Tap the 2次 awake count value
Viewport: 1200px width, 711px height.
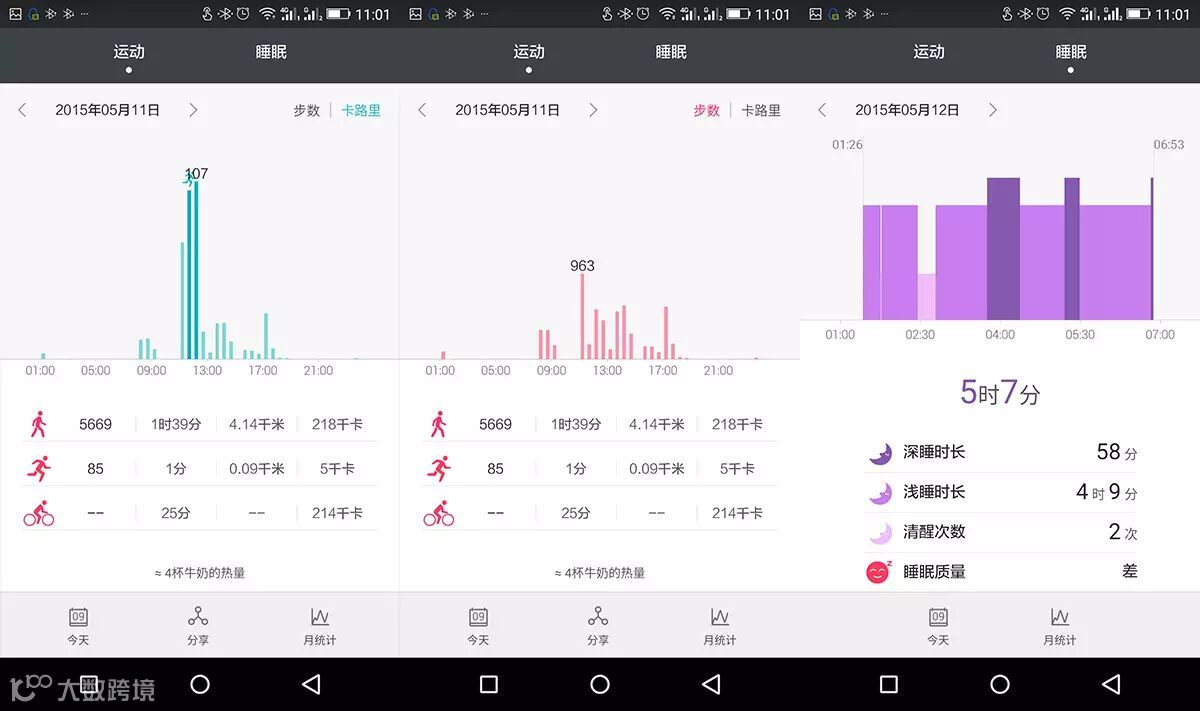[1123, 532]
